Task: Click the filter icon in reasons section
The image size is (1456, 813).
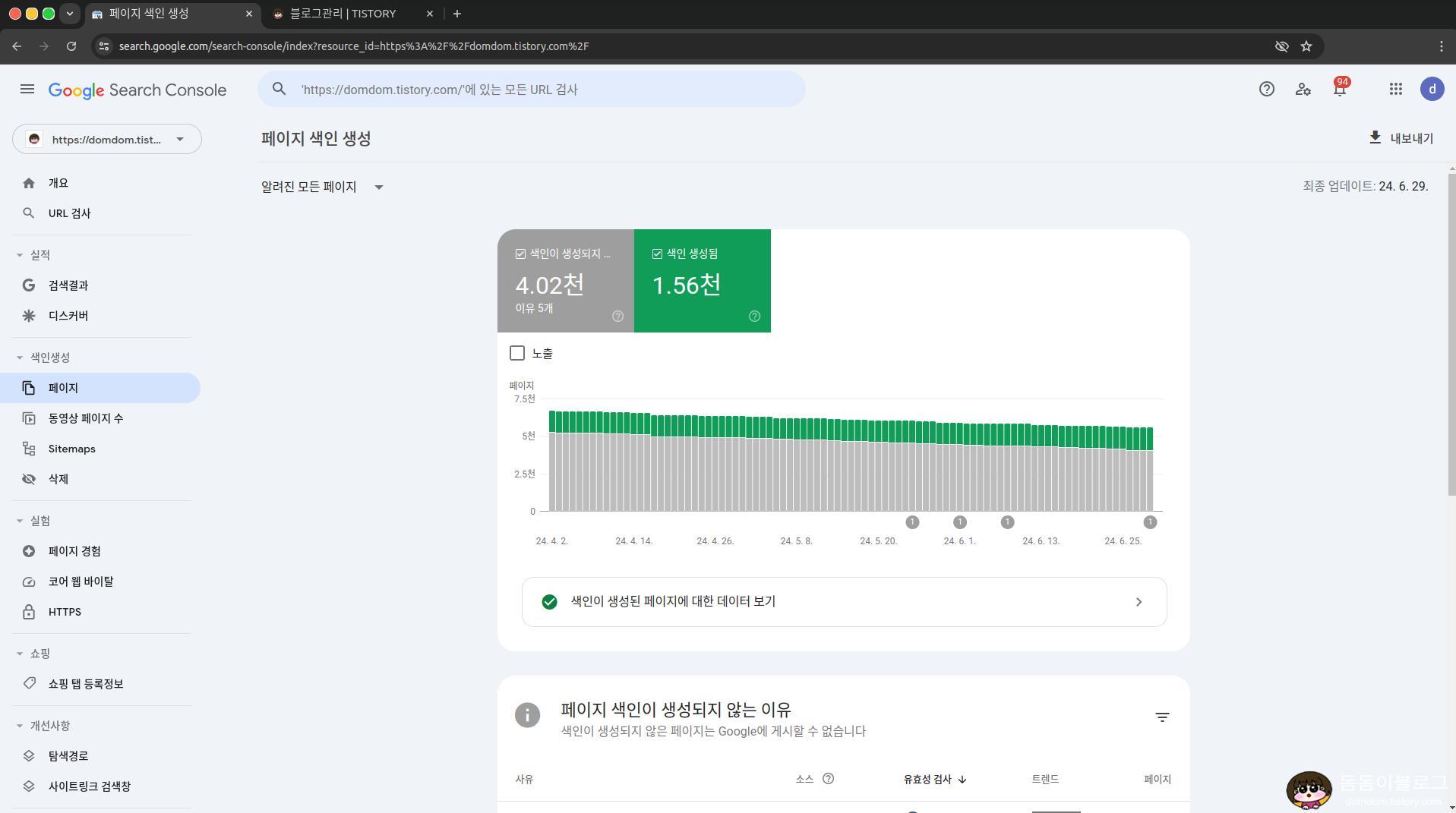Action: [x=1162, y=717]
